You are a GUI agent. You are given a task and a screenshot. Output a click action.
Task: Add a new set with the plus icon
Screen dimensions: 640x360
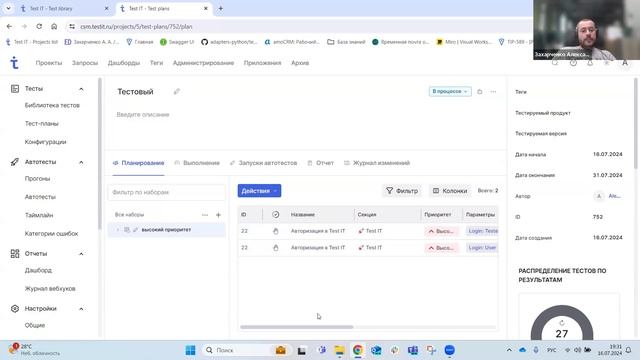[x=218, y=215]
